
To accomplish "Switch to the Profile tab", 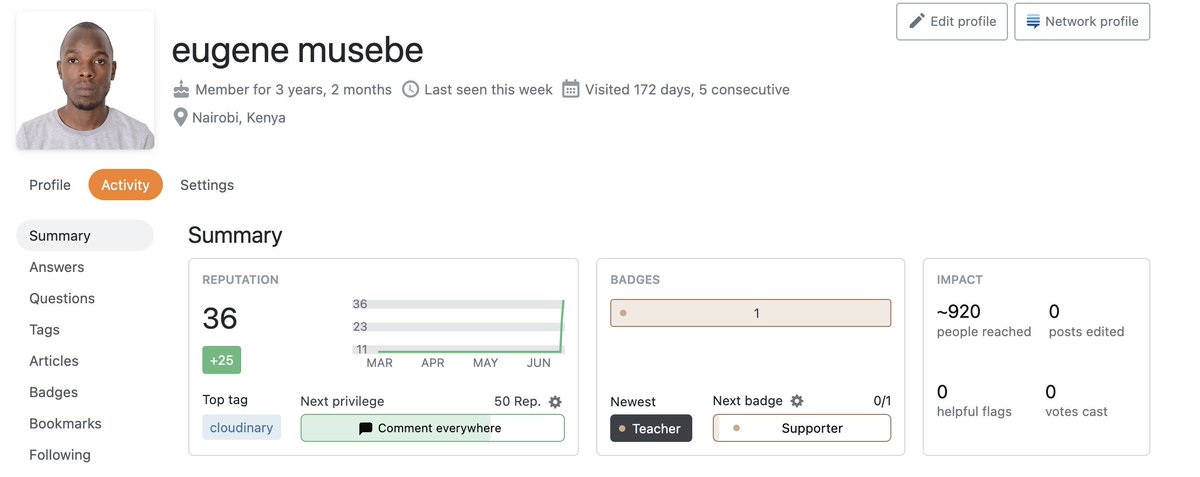I will [50, 185].
